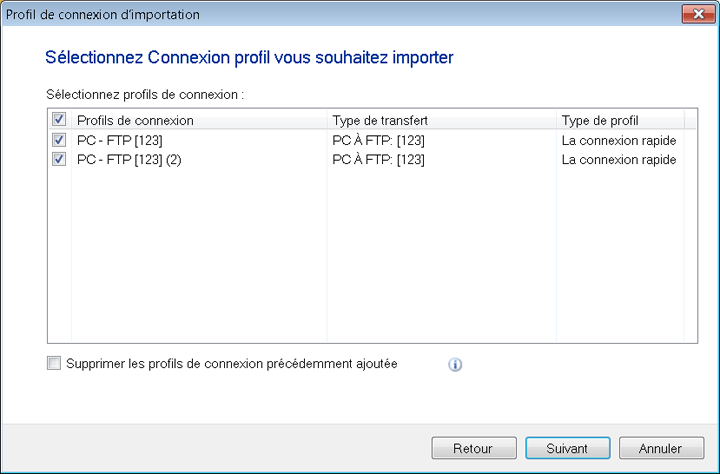
Task: Click the dialog title bar text
Action: (103, 14)
